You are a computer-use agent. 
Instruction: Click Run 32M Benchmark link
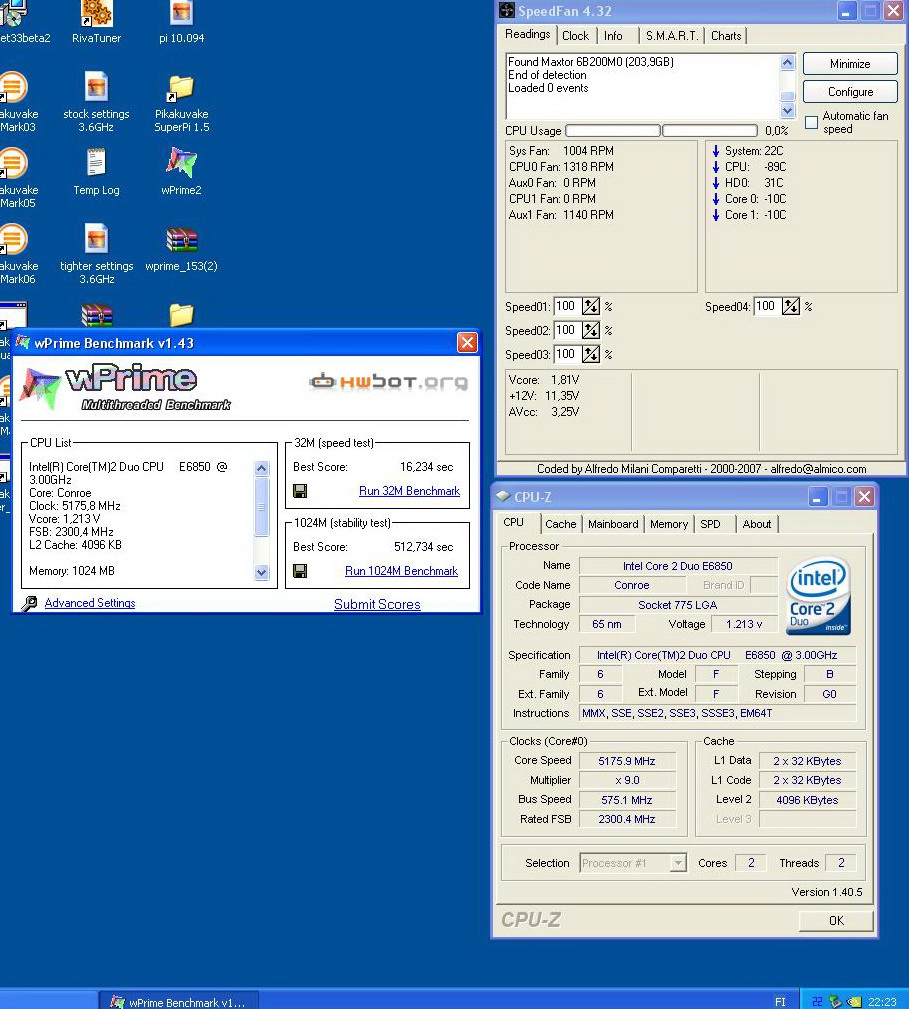click(409, 491)
